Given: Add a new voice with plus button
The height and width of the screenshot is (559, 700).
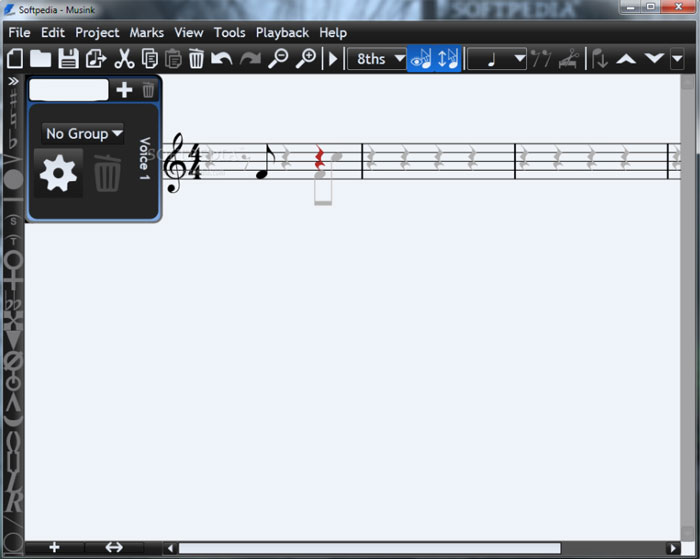Looking at the screenshot, I should tap(124, 90).
